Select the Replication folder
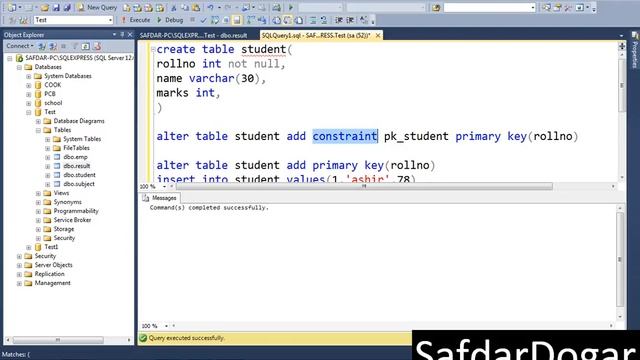The width and height of the screenshot is (640, 360). [49, 273]
